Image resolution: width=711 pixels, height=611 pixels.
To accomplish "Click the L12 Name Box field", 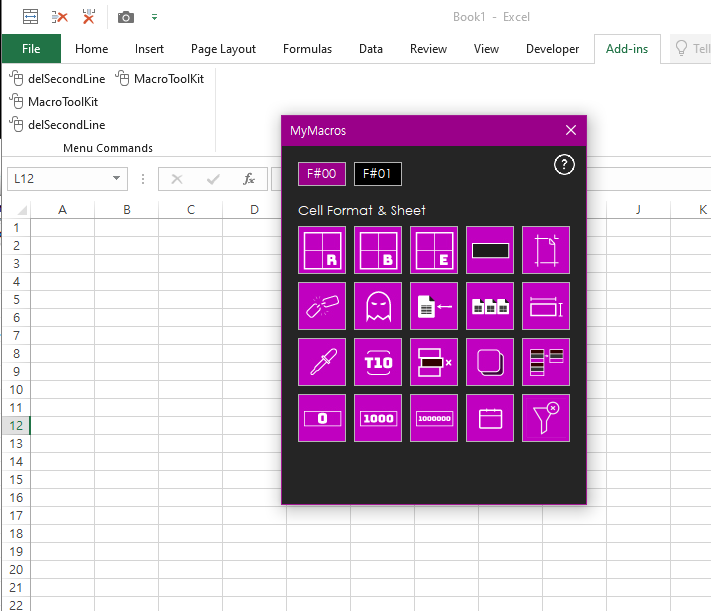I will pos(59,179).
